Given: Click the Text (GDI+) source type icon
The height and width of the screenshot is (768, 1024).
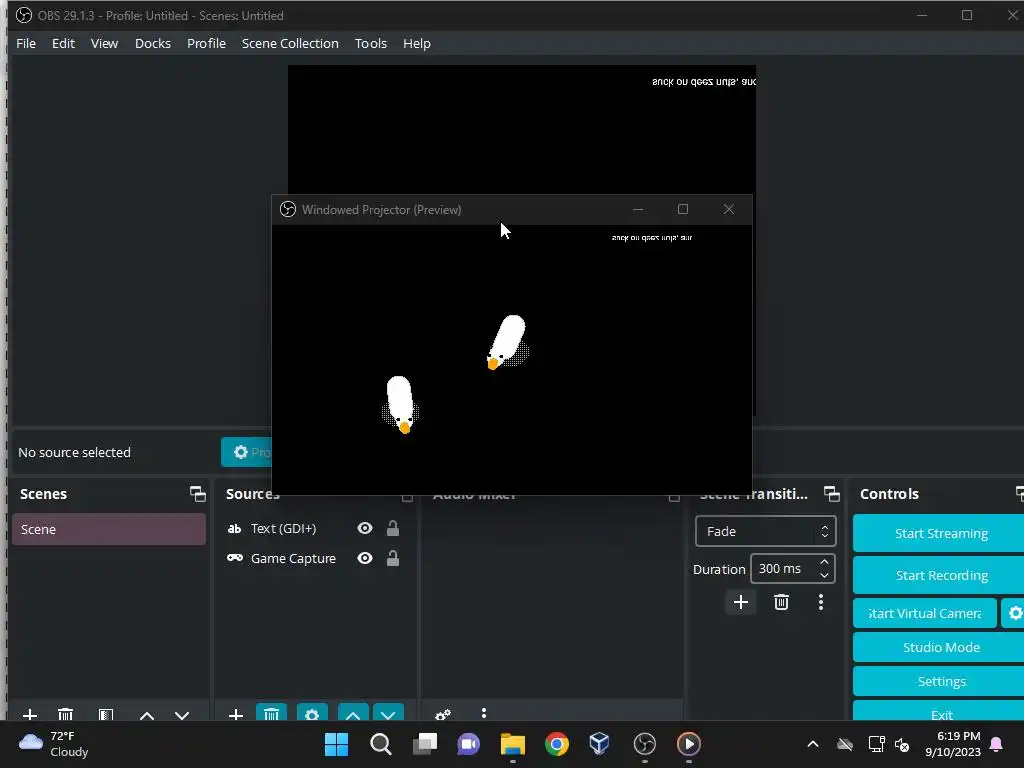Looking at the screenshot, I should pyautogui.click(x=234, y=528).
